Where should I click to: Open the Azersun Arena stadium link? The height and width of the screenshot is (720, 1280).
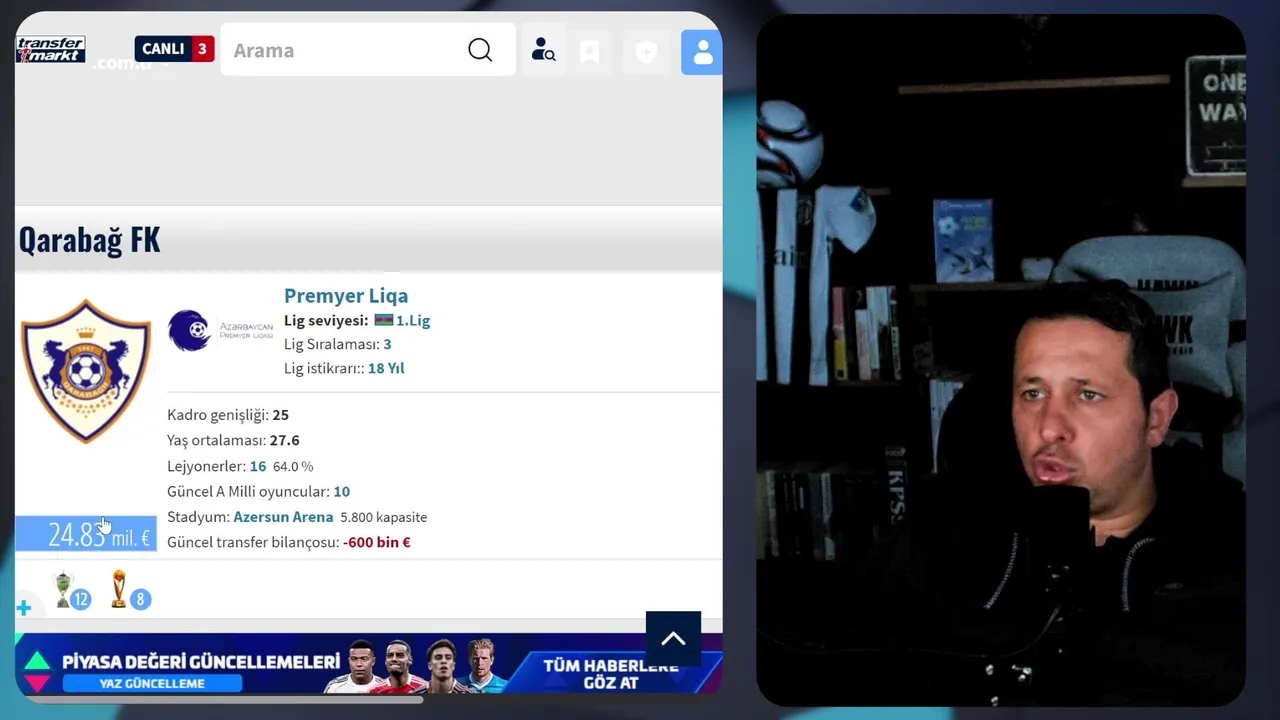tap(283, 517)
